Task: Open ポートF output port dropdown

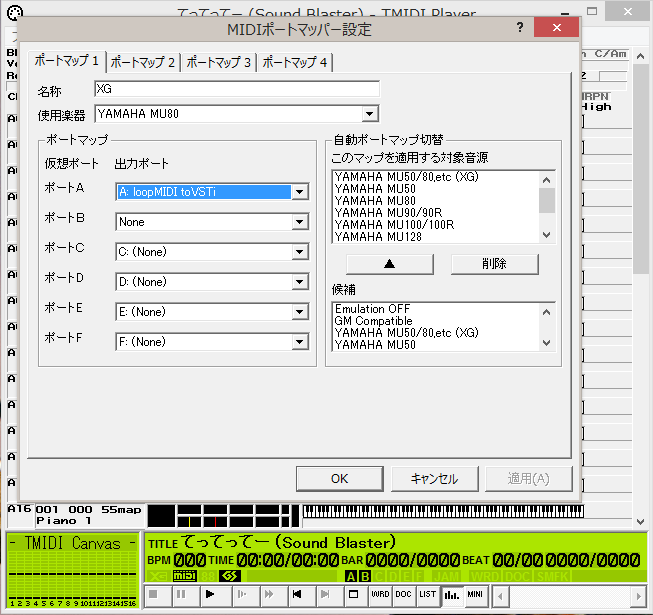Action: click(299, 342)
